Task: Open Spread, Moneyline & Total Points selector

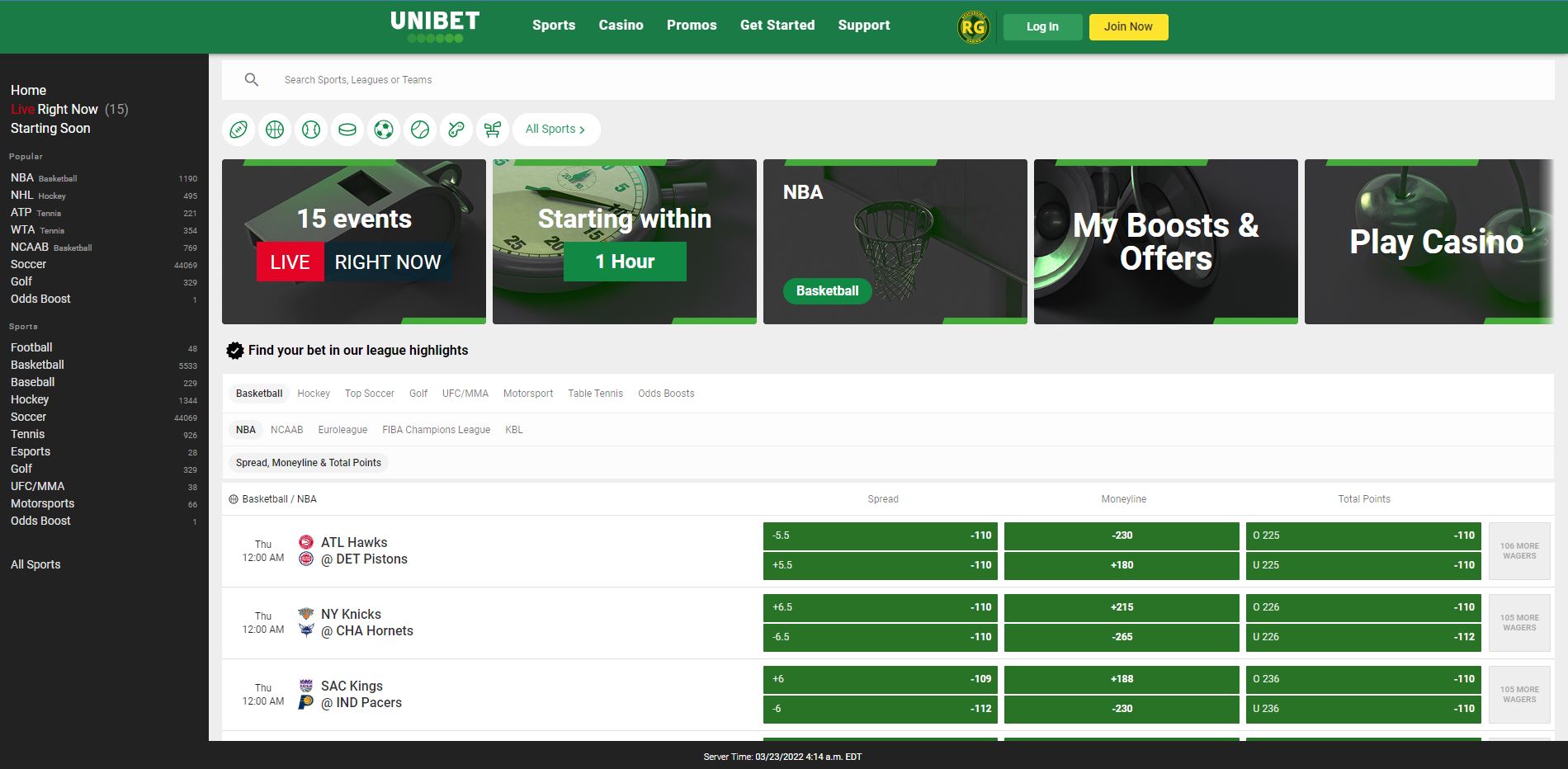Action: point(309,463)
